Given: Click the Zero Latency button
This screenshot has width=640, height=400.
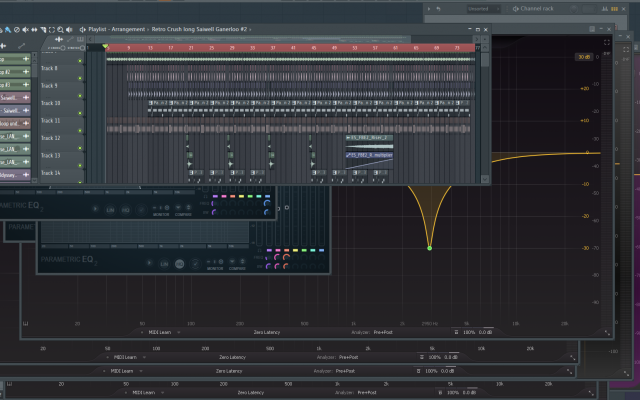Looking at the screenshot, I should point(266,331).
